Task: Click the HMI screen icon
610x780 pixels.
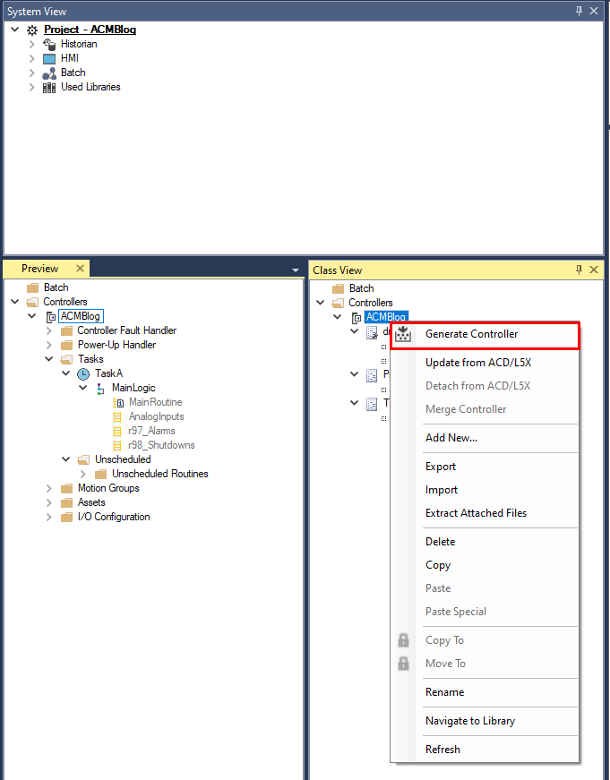Action: pyautogui.click(x=49, y=58)
